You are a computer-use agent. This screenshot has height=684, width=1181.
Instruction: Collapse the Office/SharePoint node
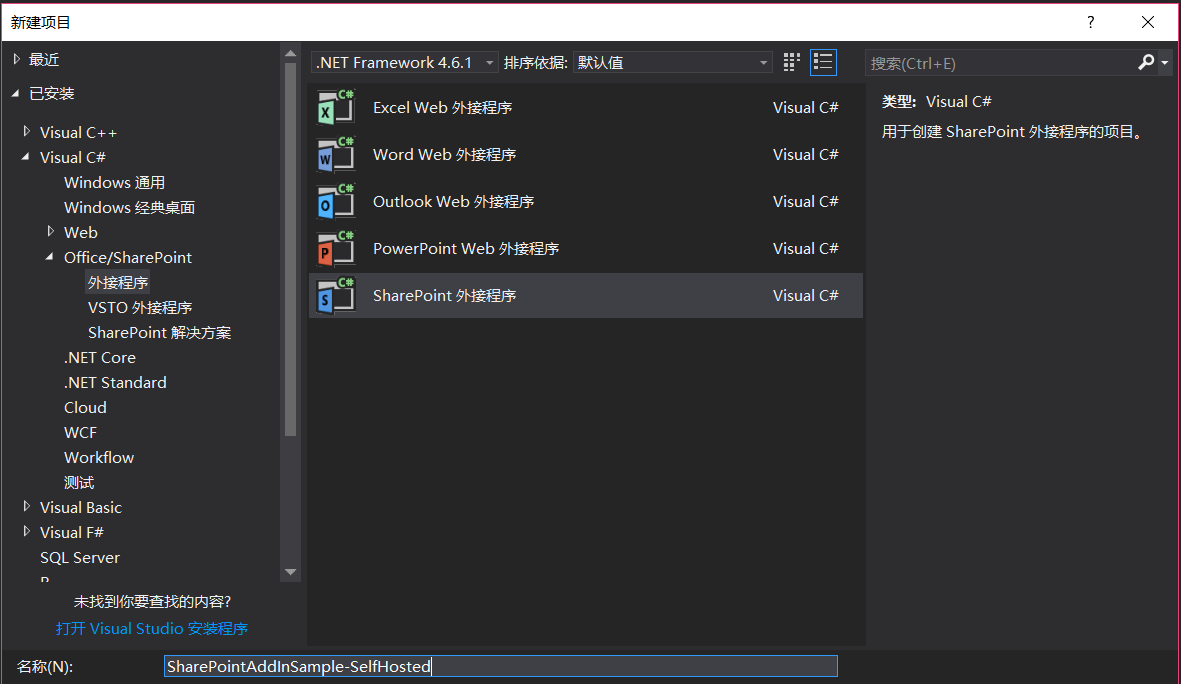click(49, 257)
